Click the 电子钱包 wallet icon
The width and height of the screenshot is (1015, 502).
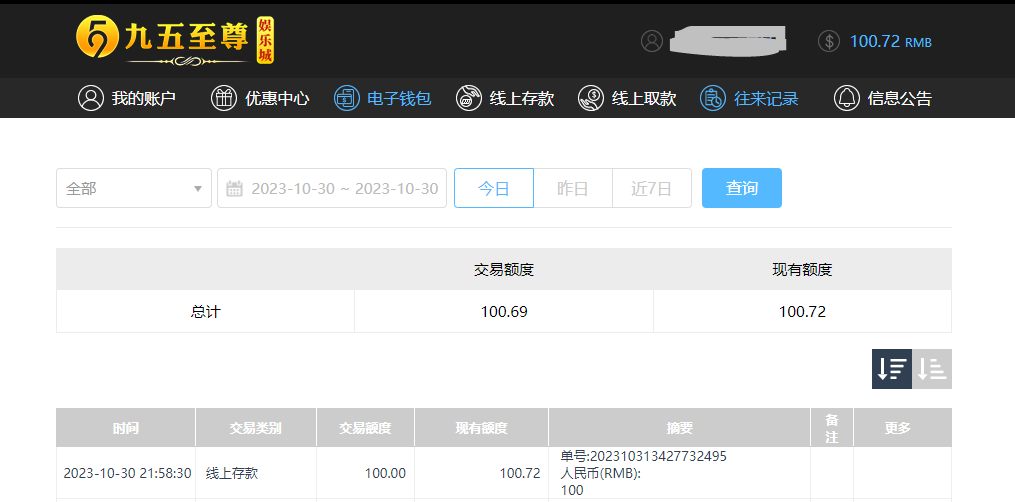pos(347,98)
